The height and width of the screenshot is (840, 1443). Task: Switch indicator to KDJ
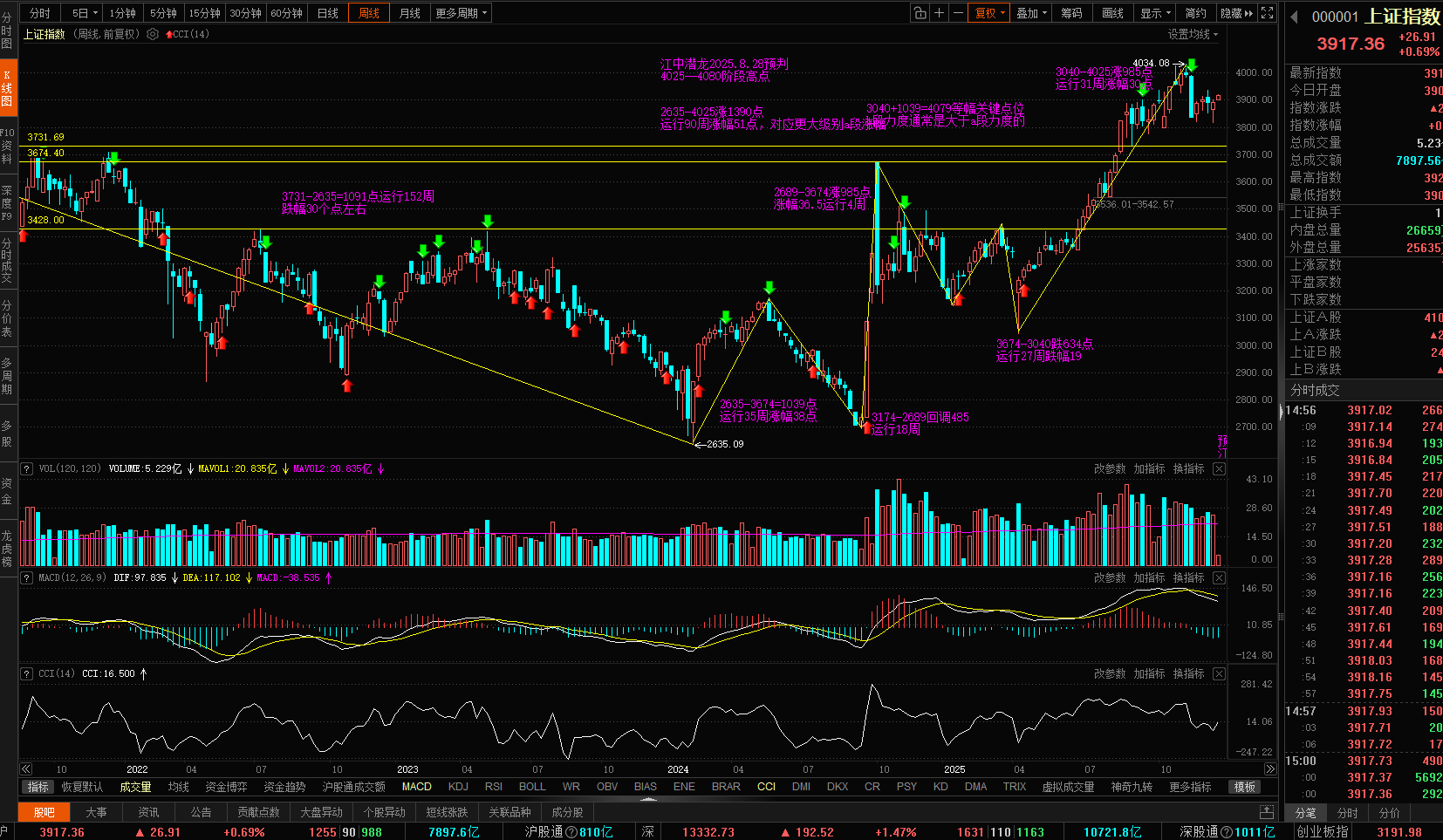coord(458,787)
